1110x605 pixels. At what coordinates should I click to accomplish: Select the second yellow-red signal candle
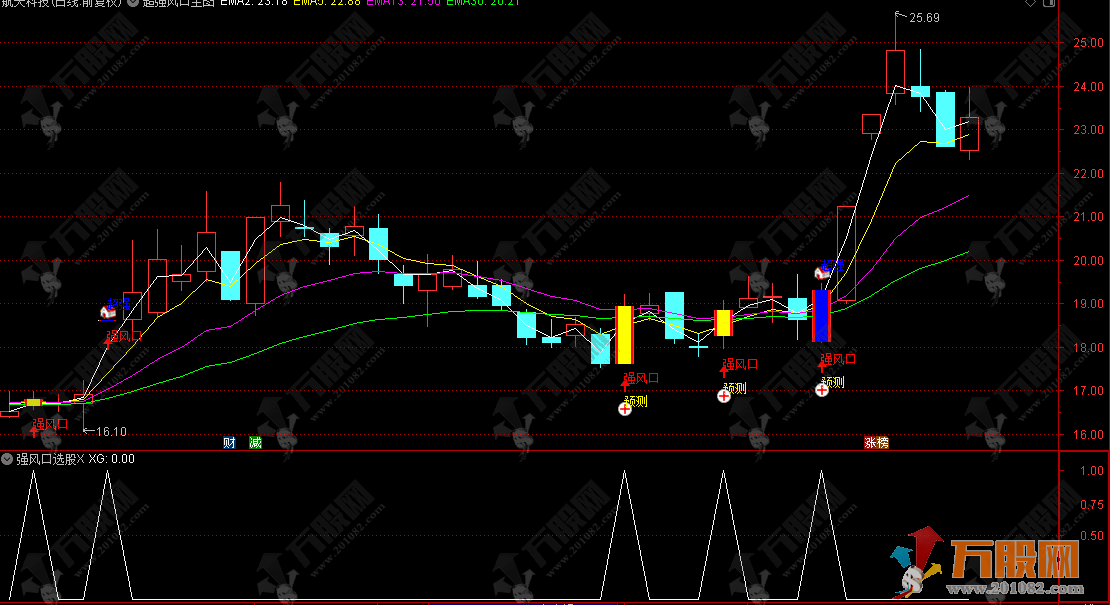723,323
